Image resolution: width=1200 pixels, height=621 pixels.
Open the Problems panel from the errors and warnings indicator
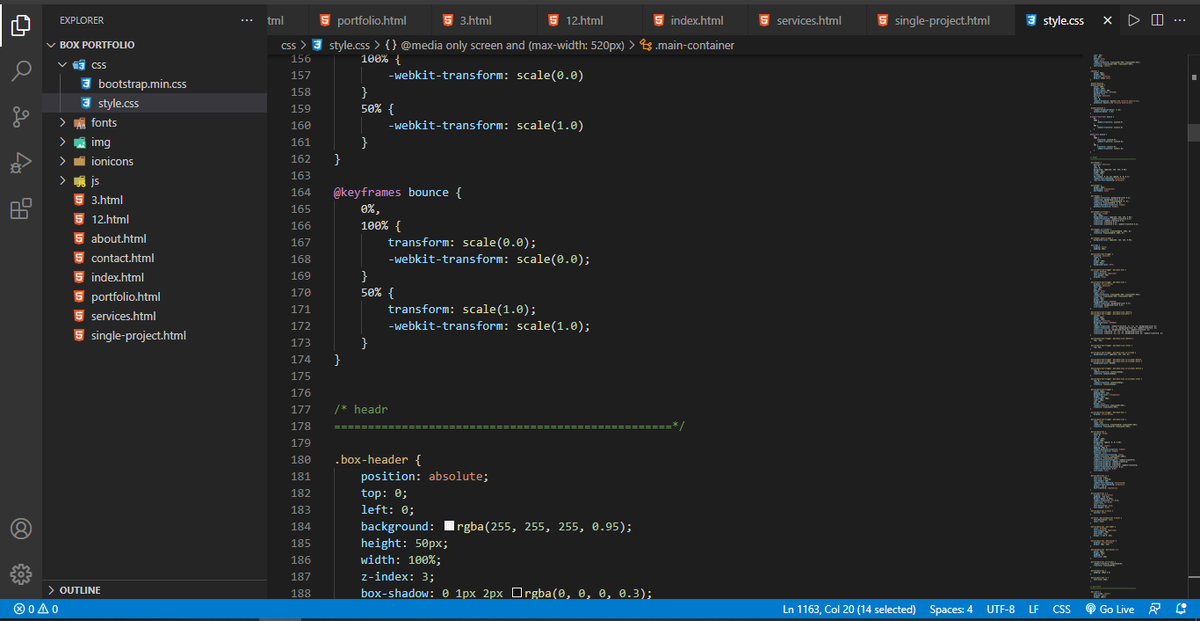(x=36, y=609)
